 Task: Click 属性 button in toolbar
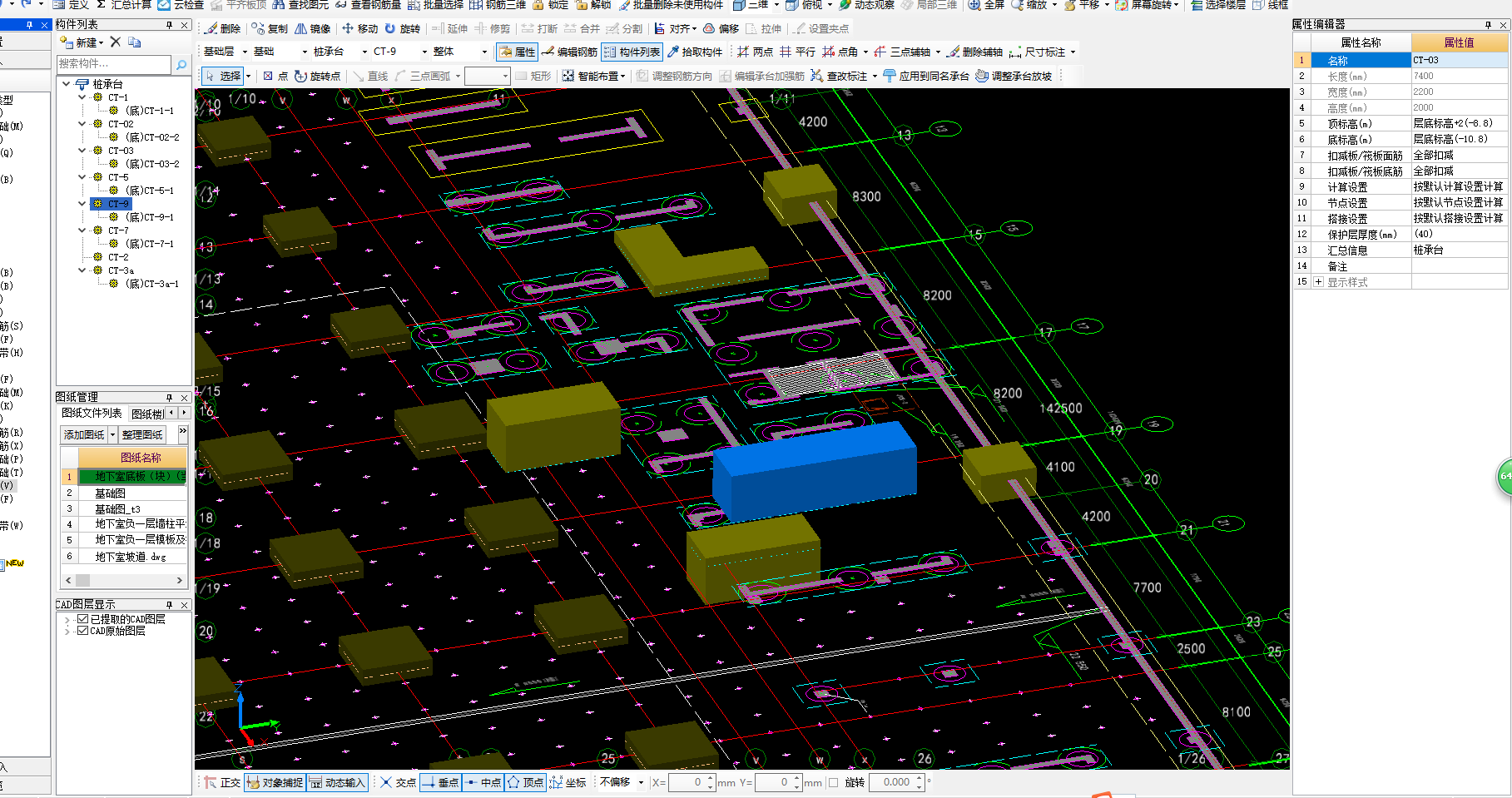517,52
